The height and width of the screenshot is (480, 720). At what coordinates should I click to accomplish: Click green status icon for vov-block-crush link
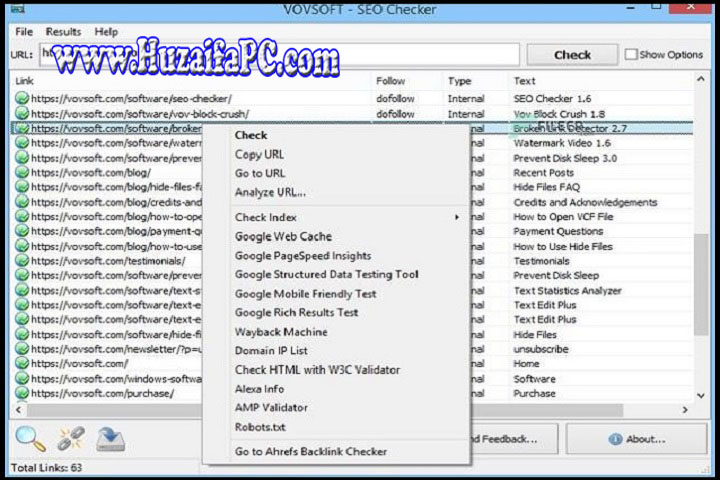[22, 114]
